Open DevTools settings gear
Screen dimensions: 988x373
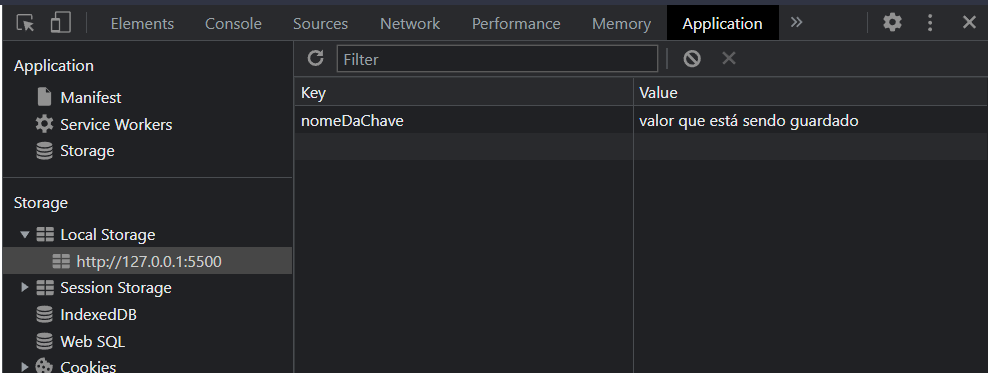pyautogui.click(x=892, y=23)
